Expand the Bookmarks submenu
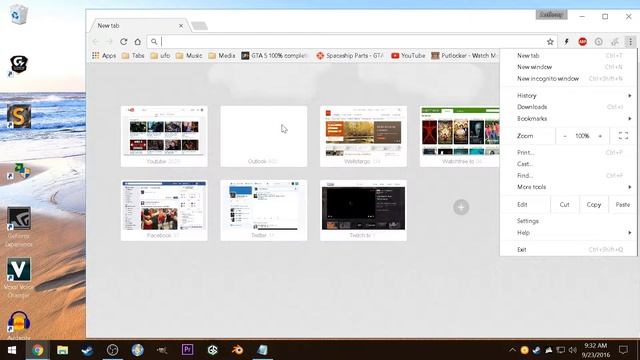The height and width of the screenshot is (360, 640). [568, 119]
